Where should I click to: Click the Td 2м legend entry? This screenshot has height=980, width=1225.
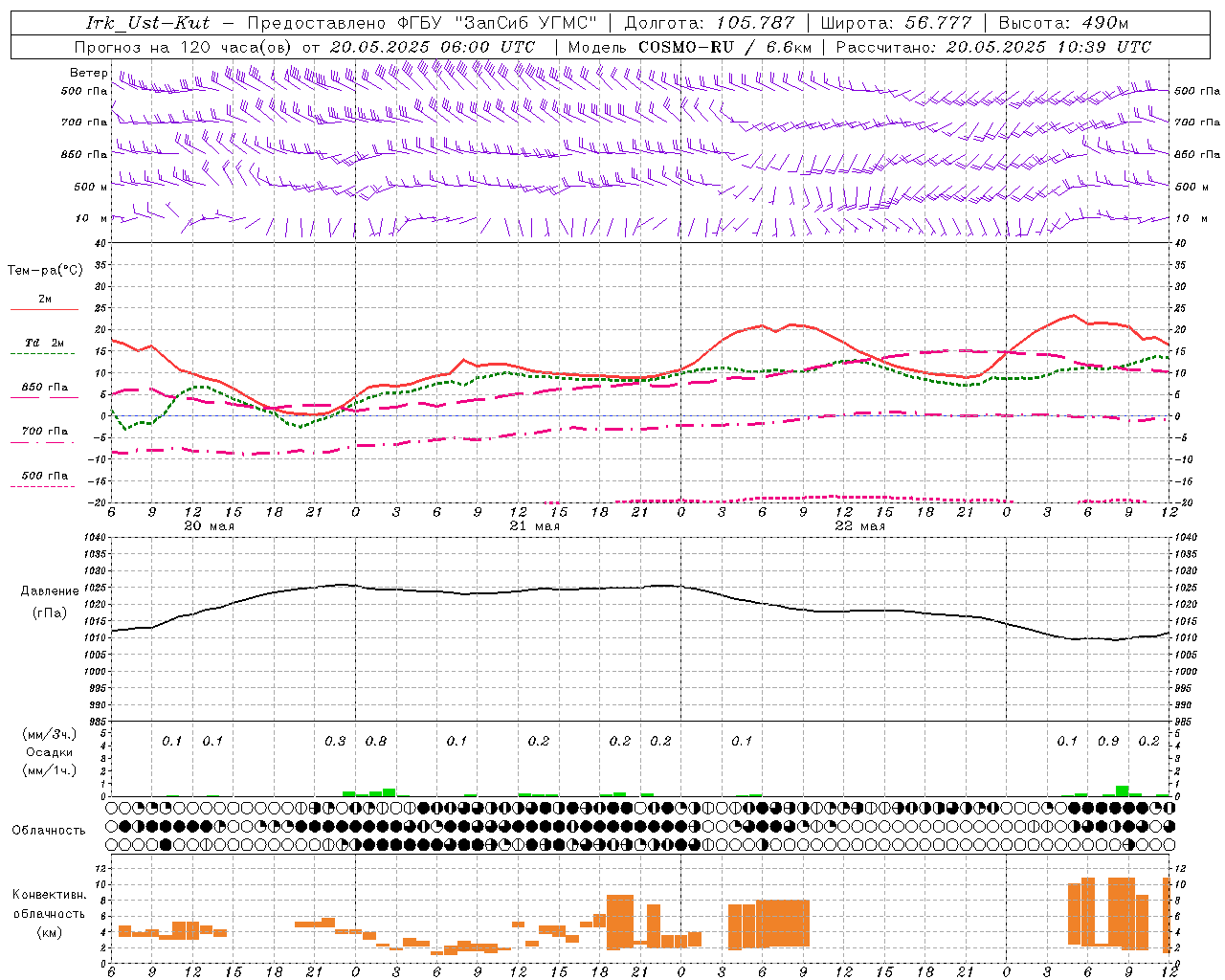44,343
